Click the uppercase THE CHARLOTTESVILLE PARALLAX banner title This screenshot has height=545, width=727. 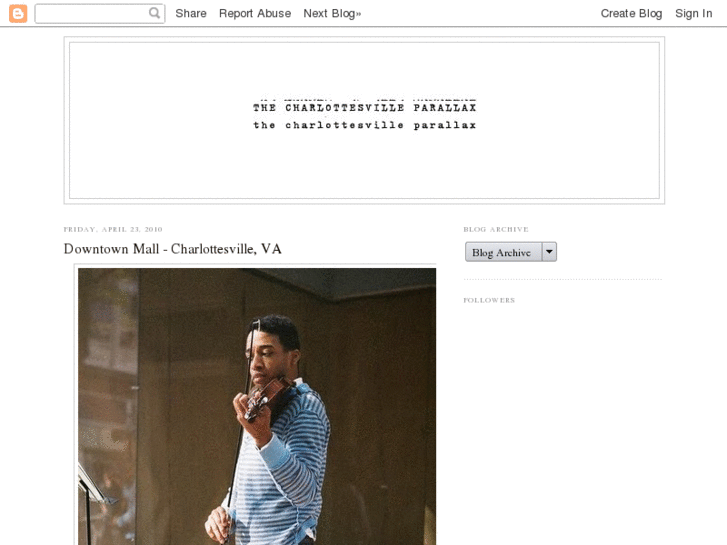(x=364, y=108)
